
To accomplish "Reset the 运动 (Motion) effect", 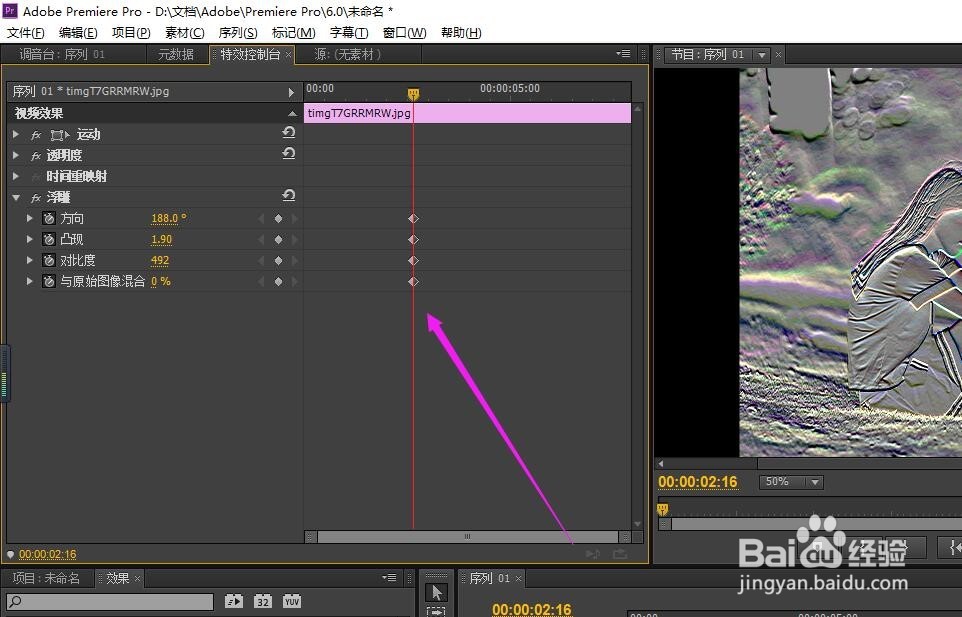I will (288, 132).
